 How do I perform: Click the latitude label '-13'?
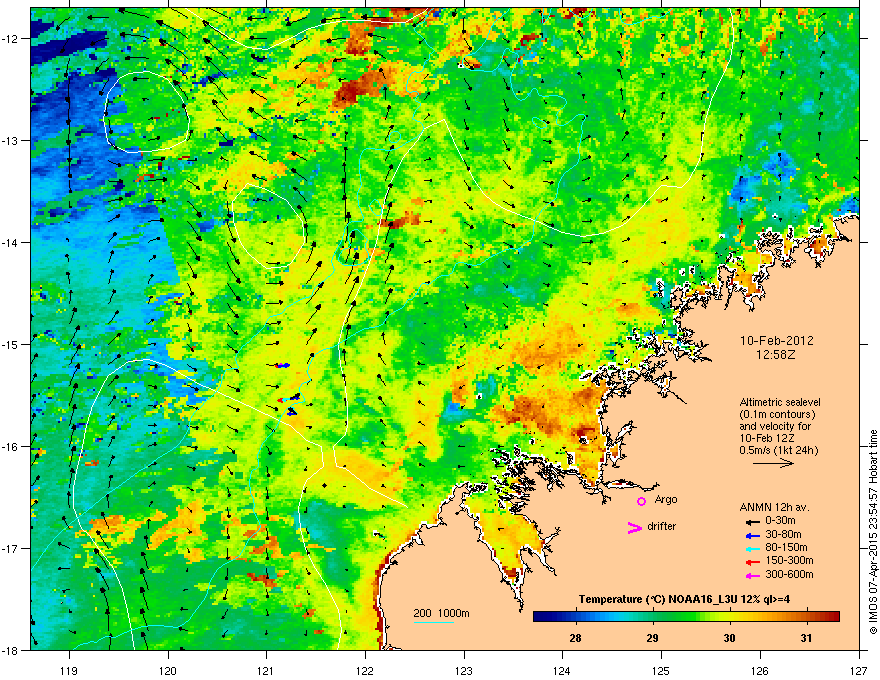[10, 140]
